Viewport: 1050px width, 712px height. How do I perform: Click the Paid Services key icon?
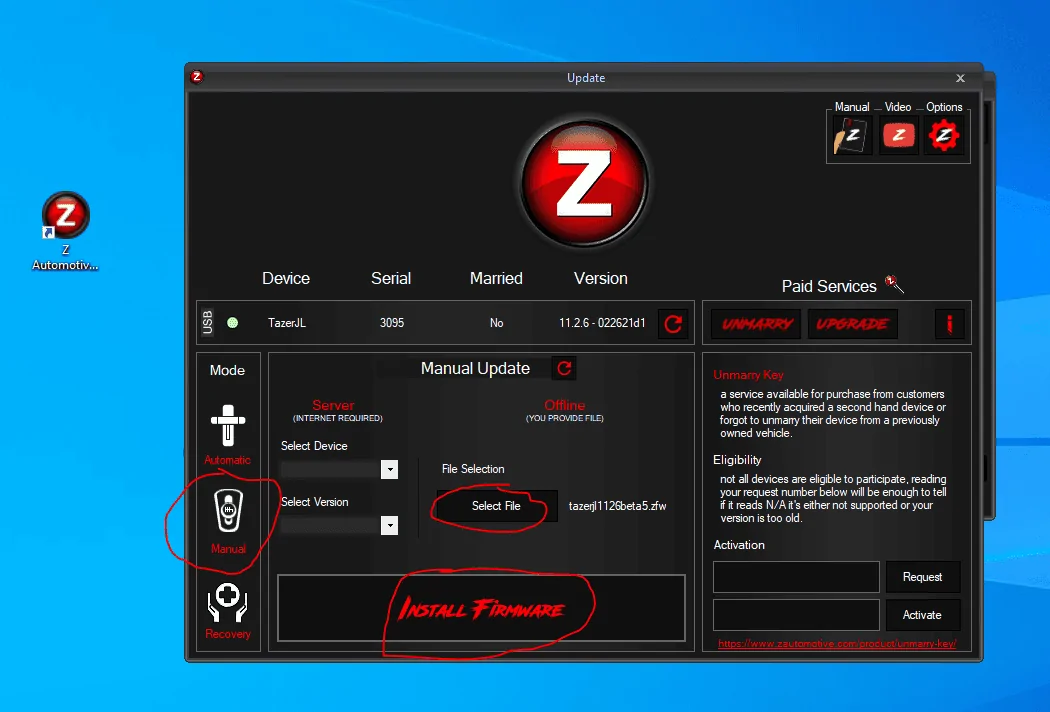(894, 284)
